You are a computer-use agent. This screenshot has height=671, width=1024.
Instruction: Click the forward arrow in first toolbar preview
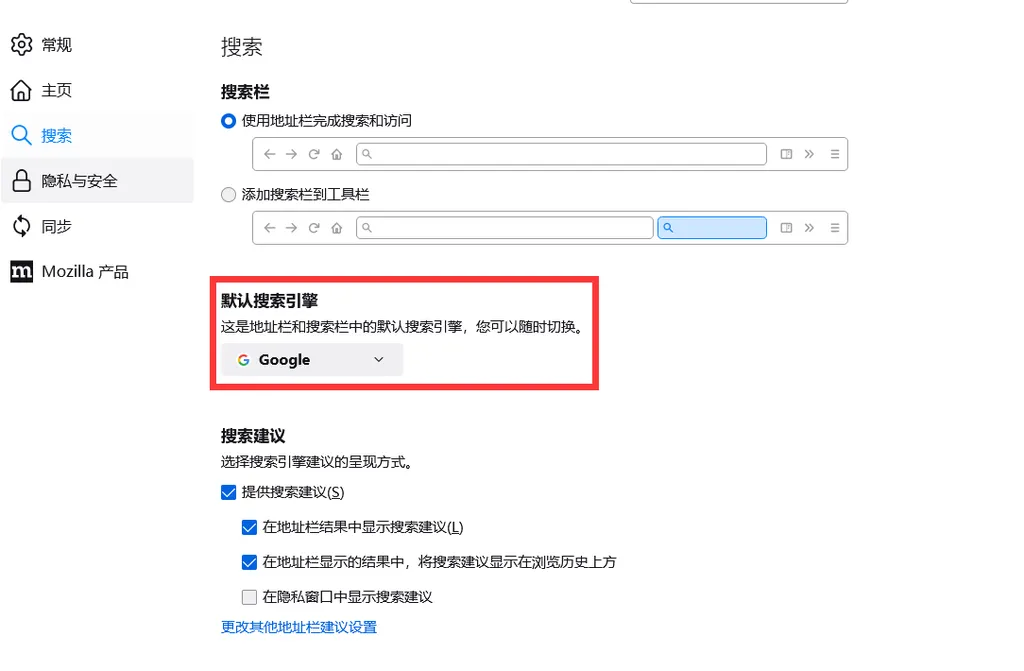click(291, 154)
